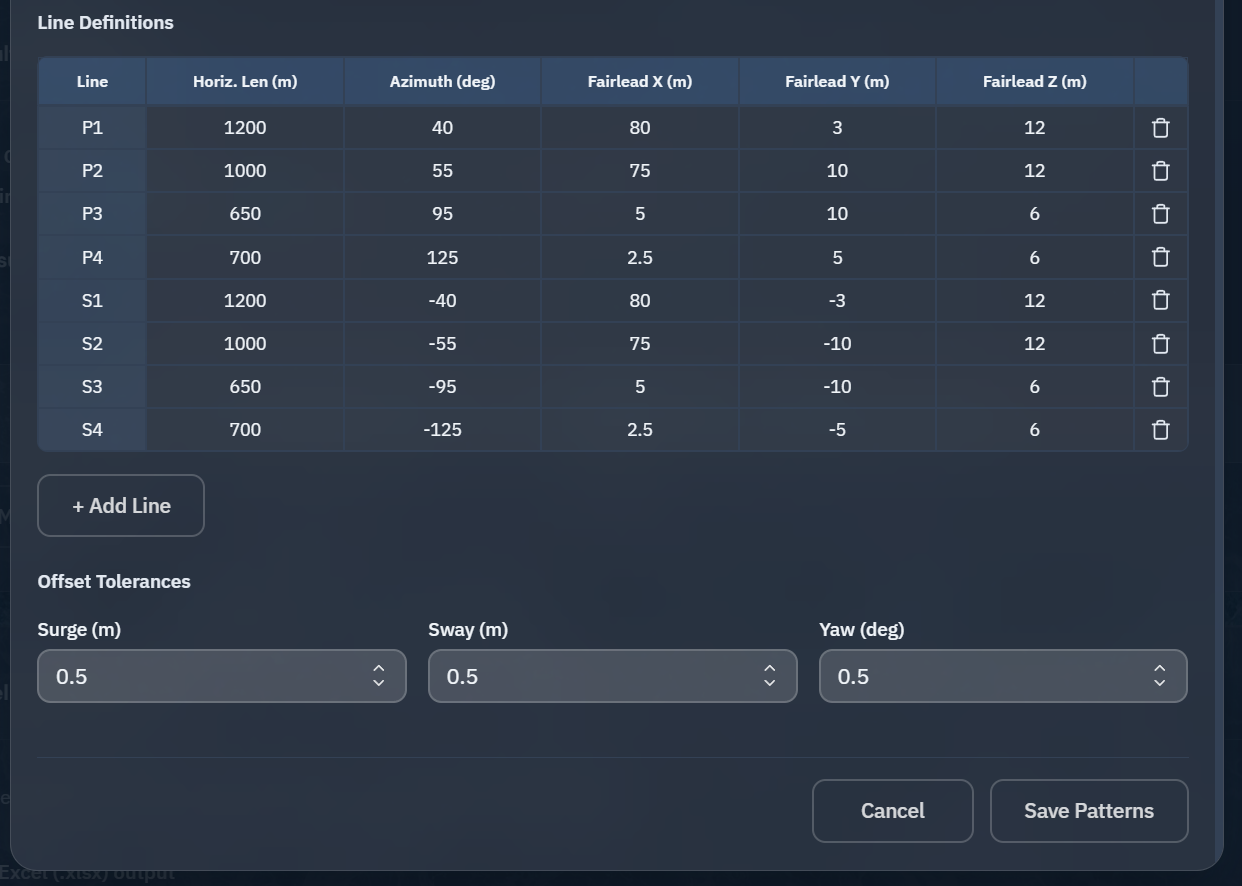Delete line P3 via trash icon
The width and height of the screenshot is (1242, 886).
point(1160,213)
